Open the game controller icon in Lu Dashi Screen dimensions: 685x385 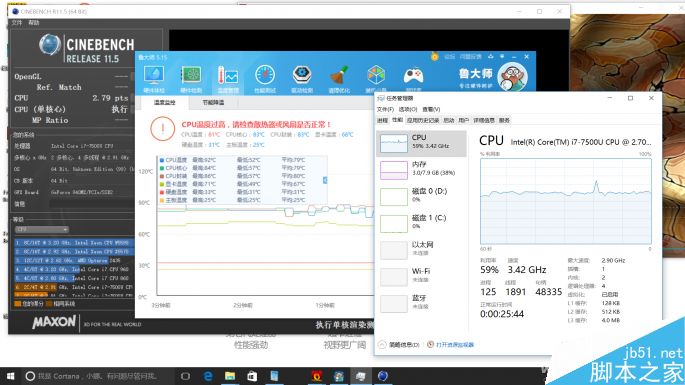(x=413, y=76)
